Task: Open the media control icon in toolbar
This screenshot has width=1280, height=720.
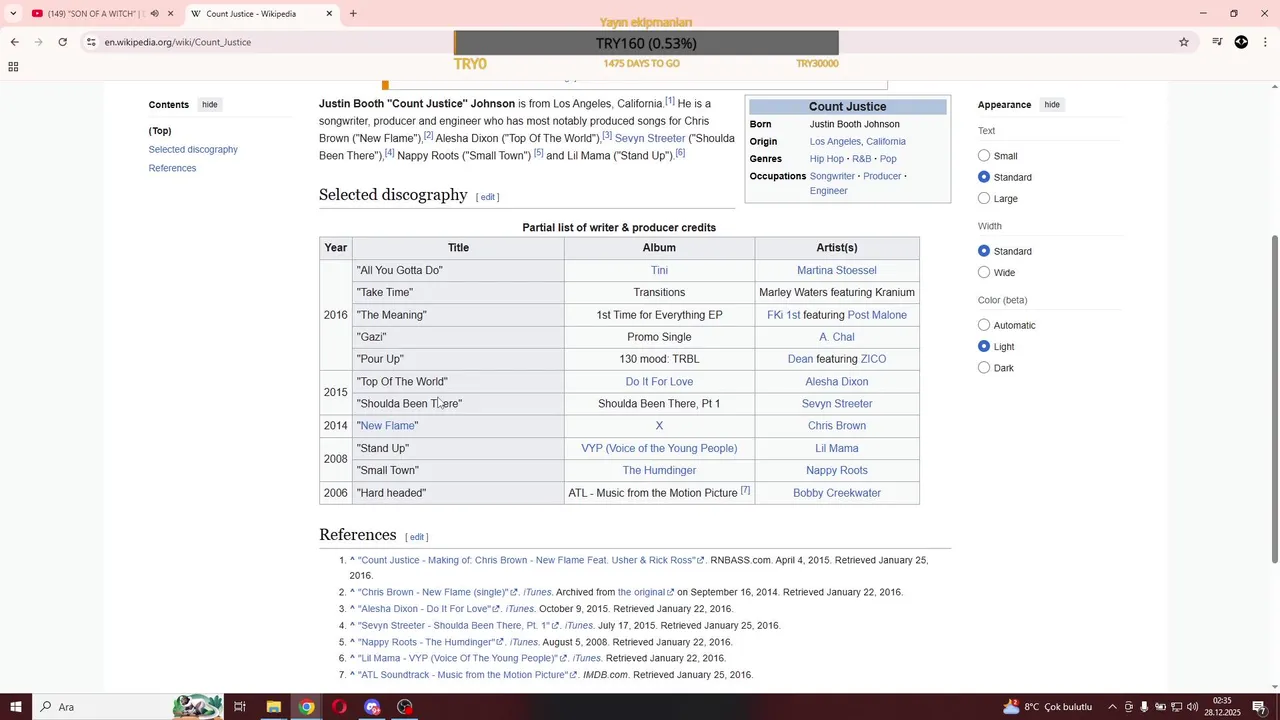Action: click(1217, 42)
